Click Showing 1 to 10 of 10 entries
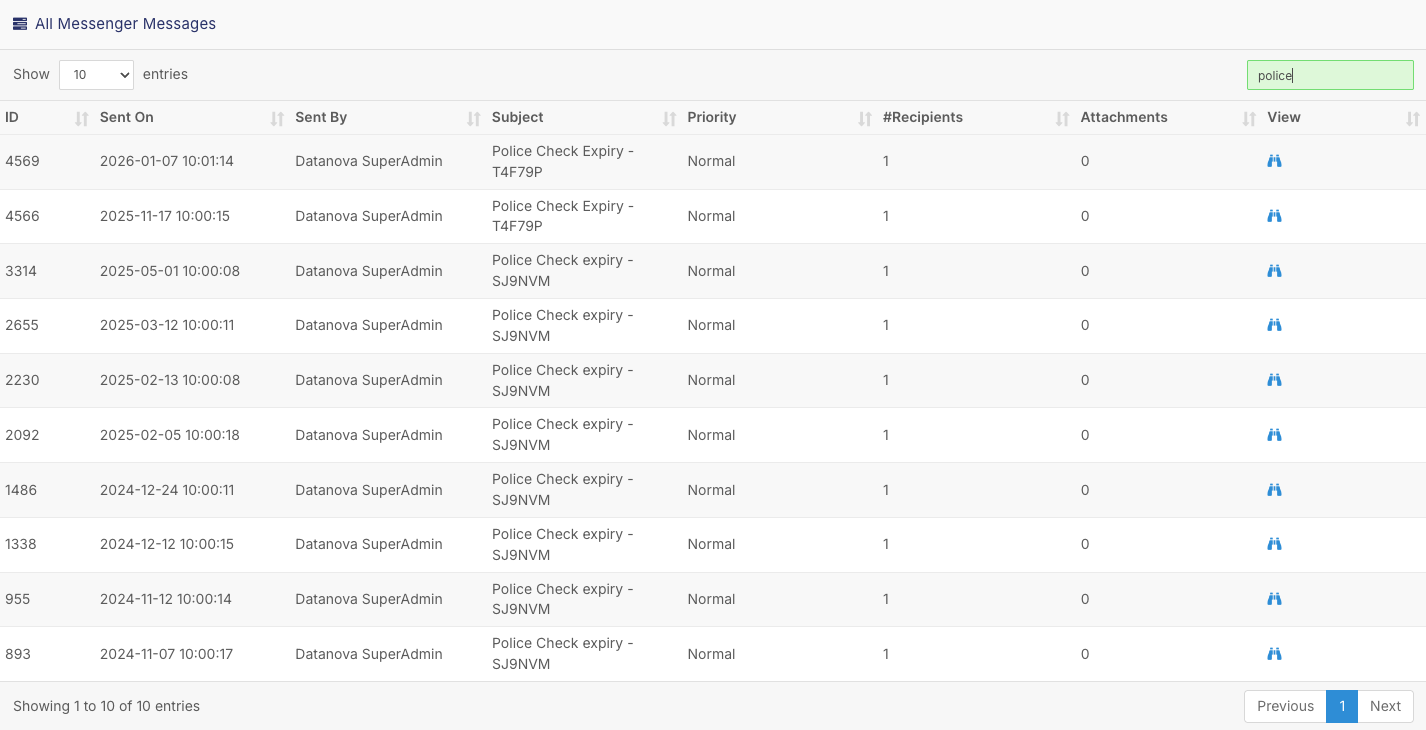The image size is (1426, 730). click(x=106, y=706)
